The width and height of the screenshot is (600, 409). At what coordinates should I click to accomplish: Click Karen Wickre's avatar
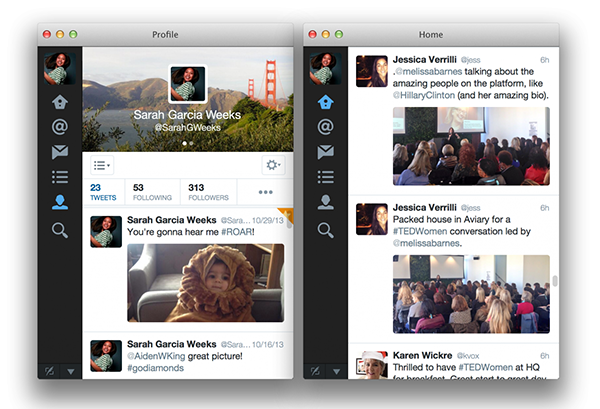[372, 365]
